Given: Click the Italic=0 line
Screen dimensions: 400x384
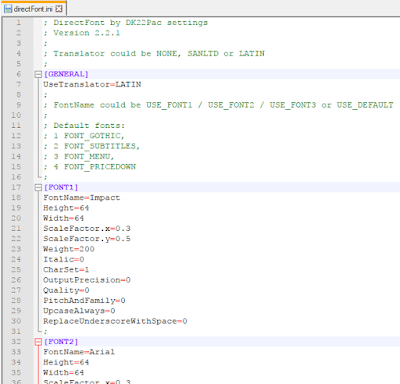Looking at the screenshot, I should pyautogui.click(x=64, y=259).
